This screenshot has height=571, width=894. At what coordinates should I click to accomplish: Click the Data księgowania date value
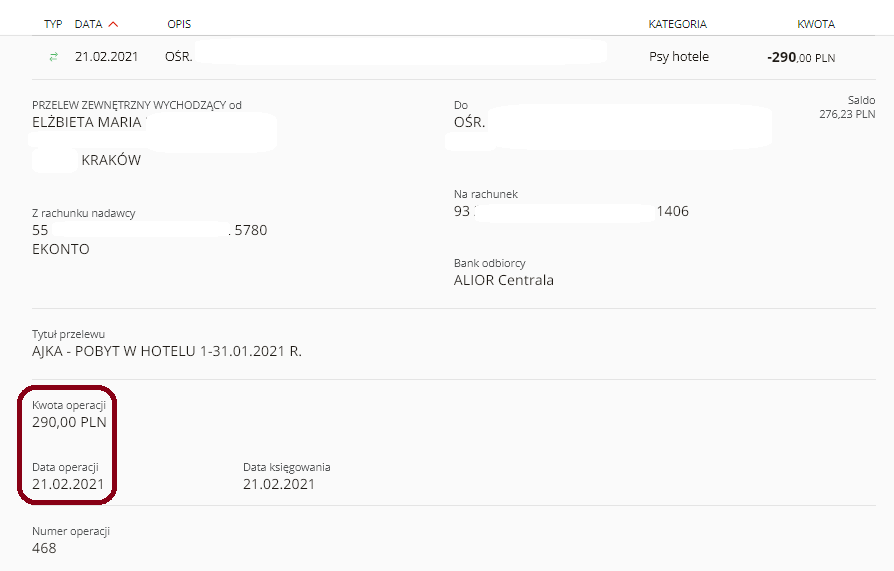point(279,484)
